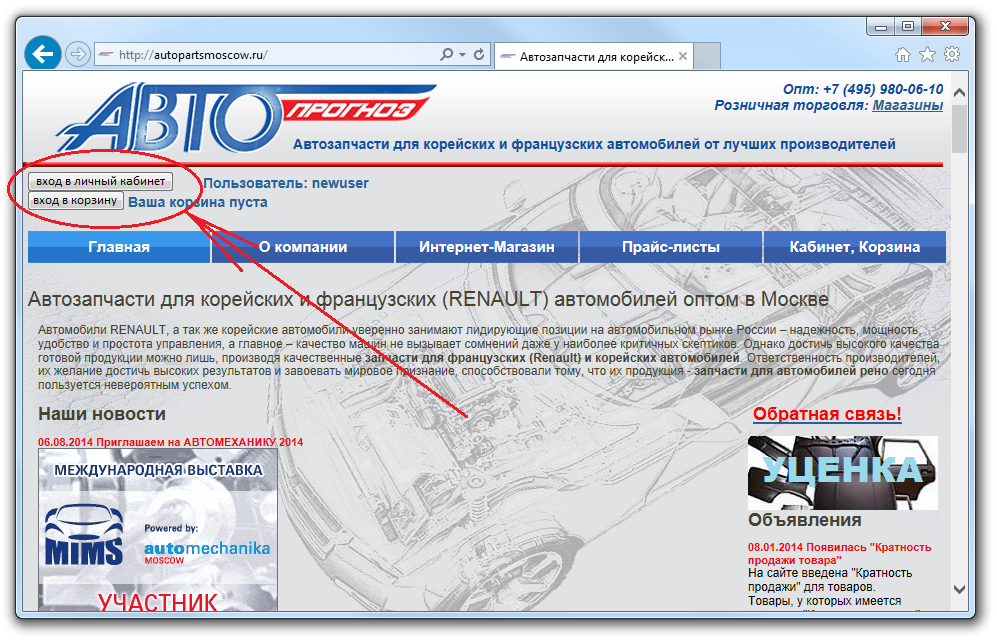
Task: Click the browser Back arrow button
Action: coord(43,54)
